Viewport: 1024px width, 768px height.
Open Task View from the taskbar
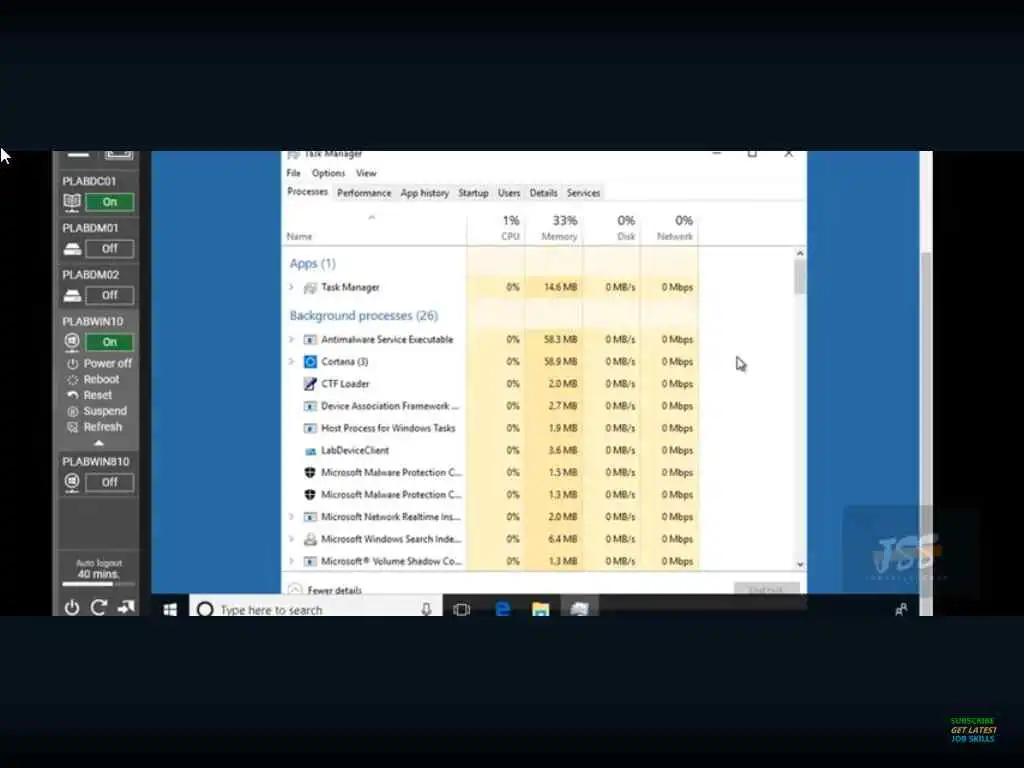(x=461, y=609)
